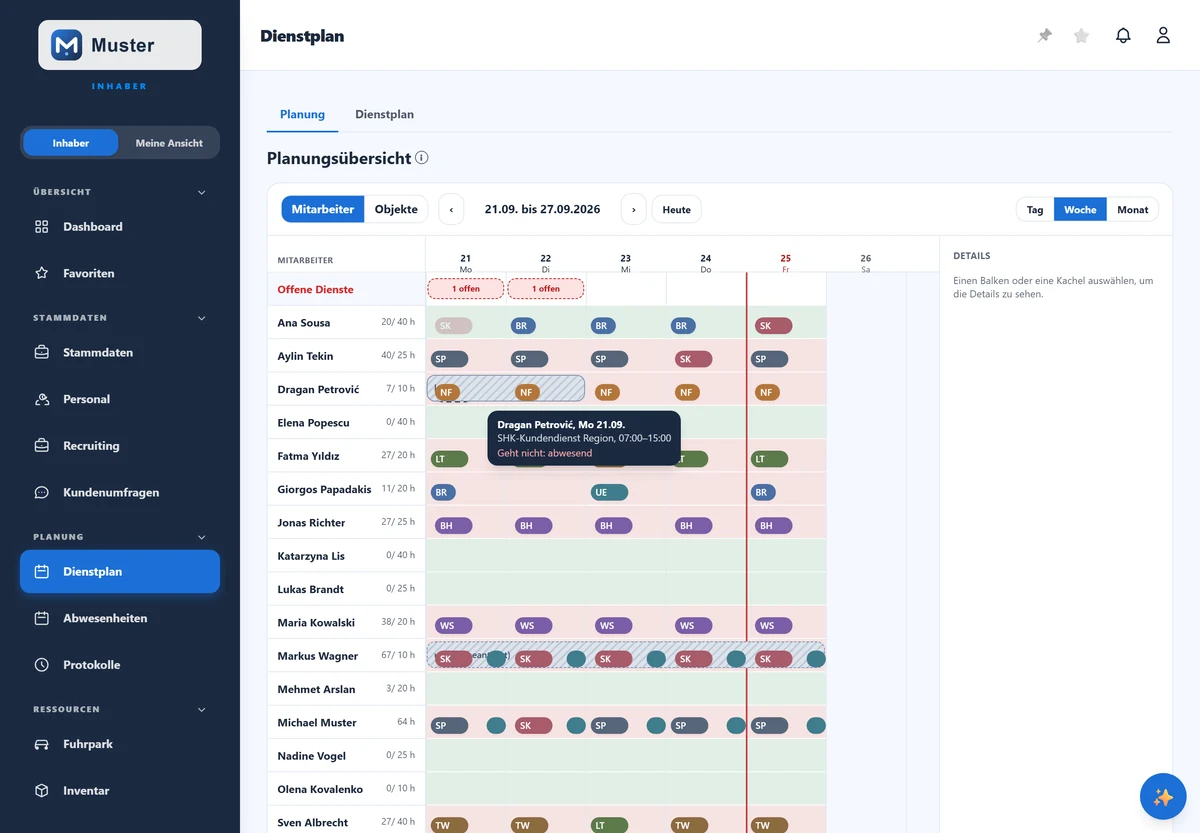Click employee name Katarzyna Lis
This screenshot has width=1200, height=833.
311,556
